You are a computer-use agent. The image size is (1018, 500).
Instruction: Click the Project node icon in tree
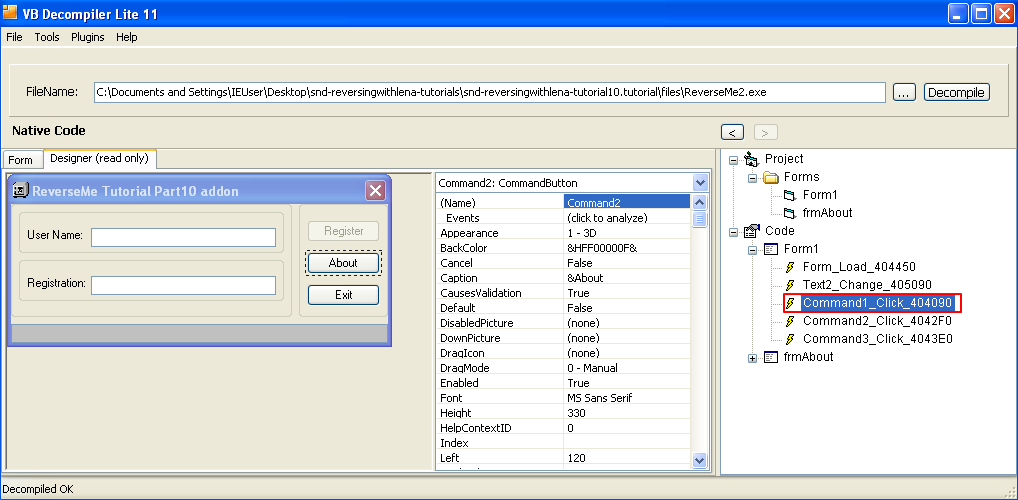752,159
